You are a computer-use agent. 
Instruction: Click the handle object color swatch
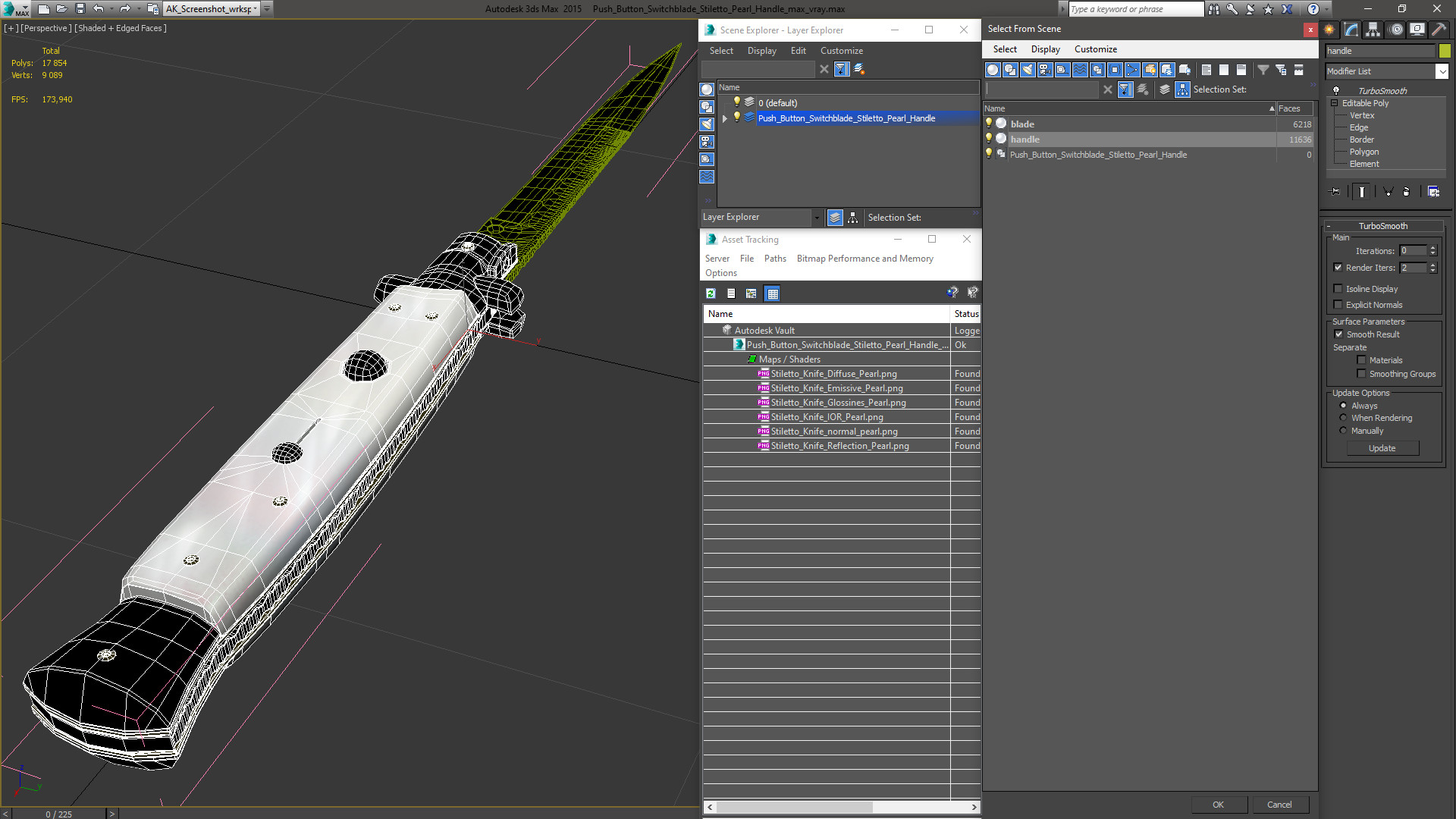click(x=1445, y=51)
